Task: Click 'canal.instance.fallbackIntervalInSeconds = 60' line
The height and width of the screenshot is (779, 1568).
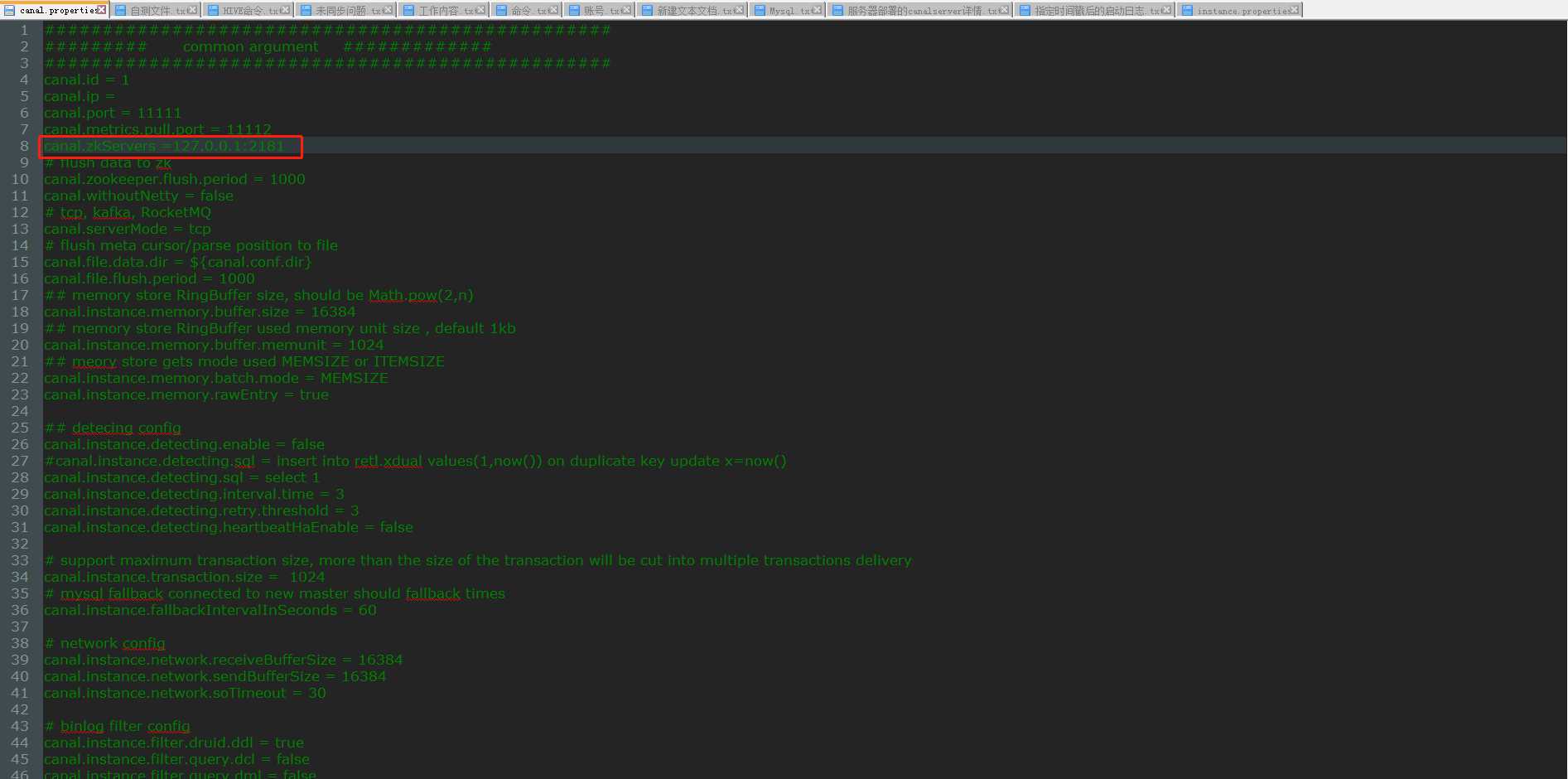Action: [210, 610]
